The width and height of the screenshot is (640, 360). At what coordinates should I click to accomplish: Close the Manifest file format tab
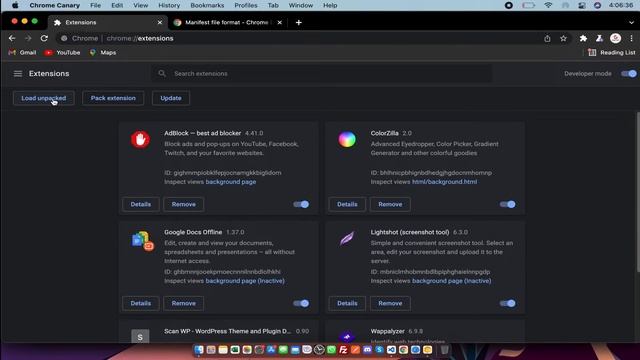coord(280,22)
